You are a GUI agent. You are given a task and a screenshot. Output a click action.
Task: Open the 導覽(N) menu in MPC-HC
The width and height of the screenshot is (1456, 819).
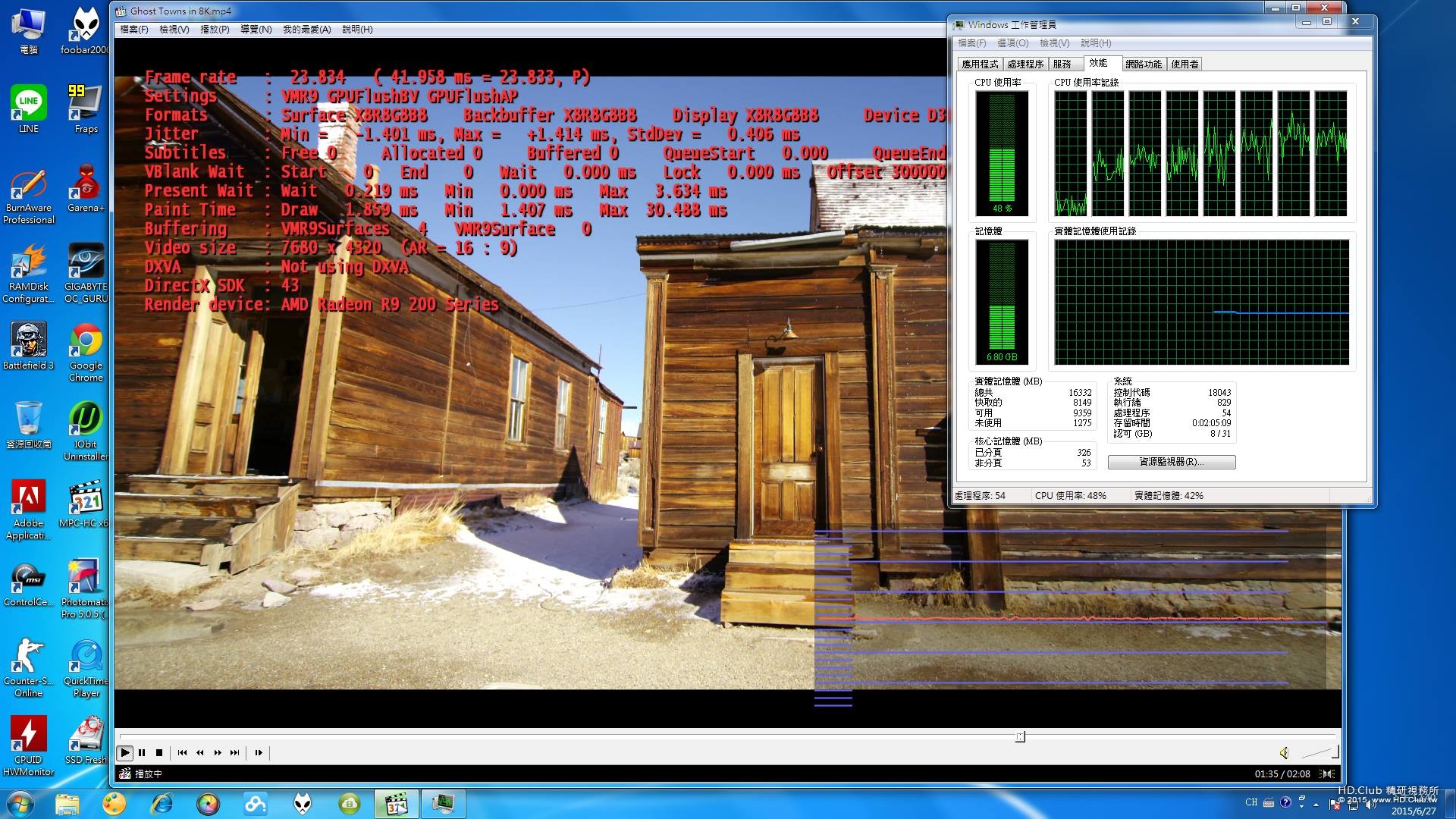point(256,30)
